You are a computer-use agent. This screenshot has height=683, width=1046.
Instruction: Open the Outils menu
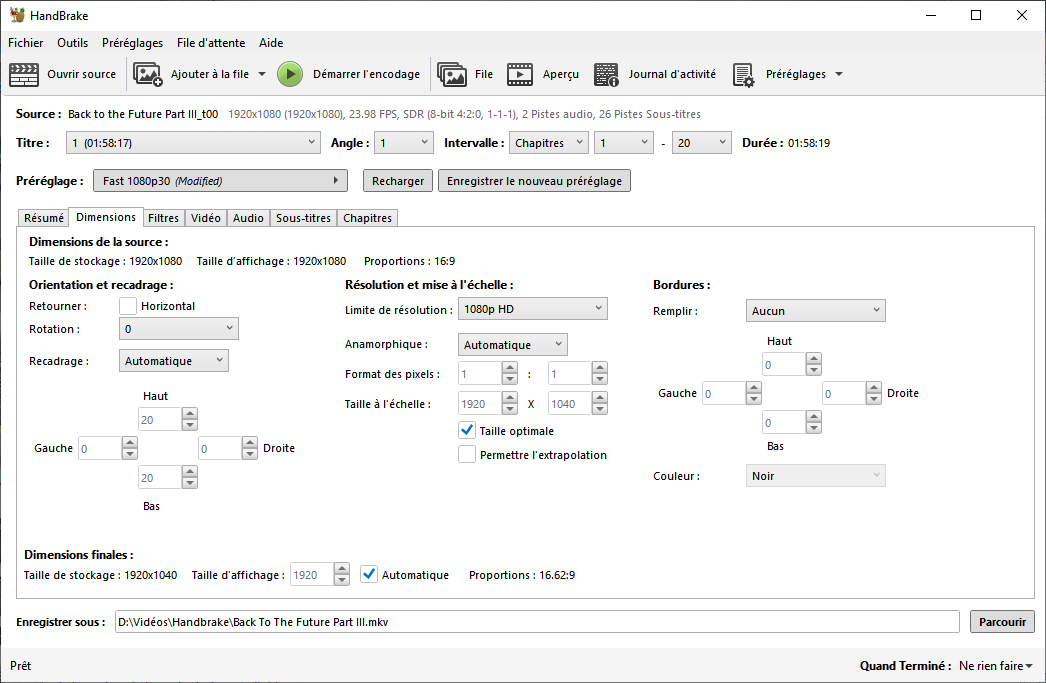coord(72,43)
